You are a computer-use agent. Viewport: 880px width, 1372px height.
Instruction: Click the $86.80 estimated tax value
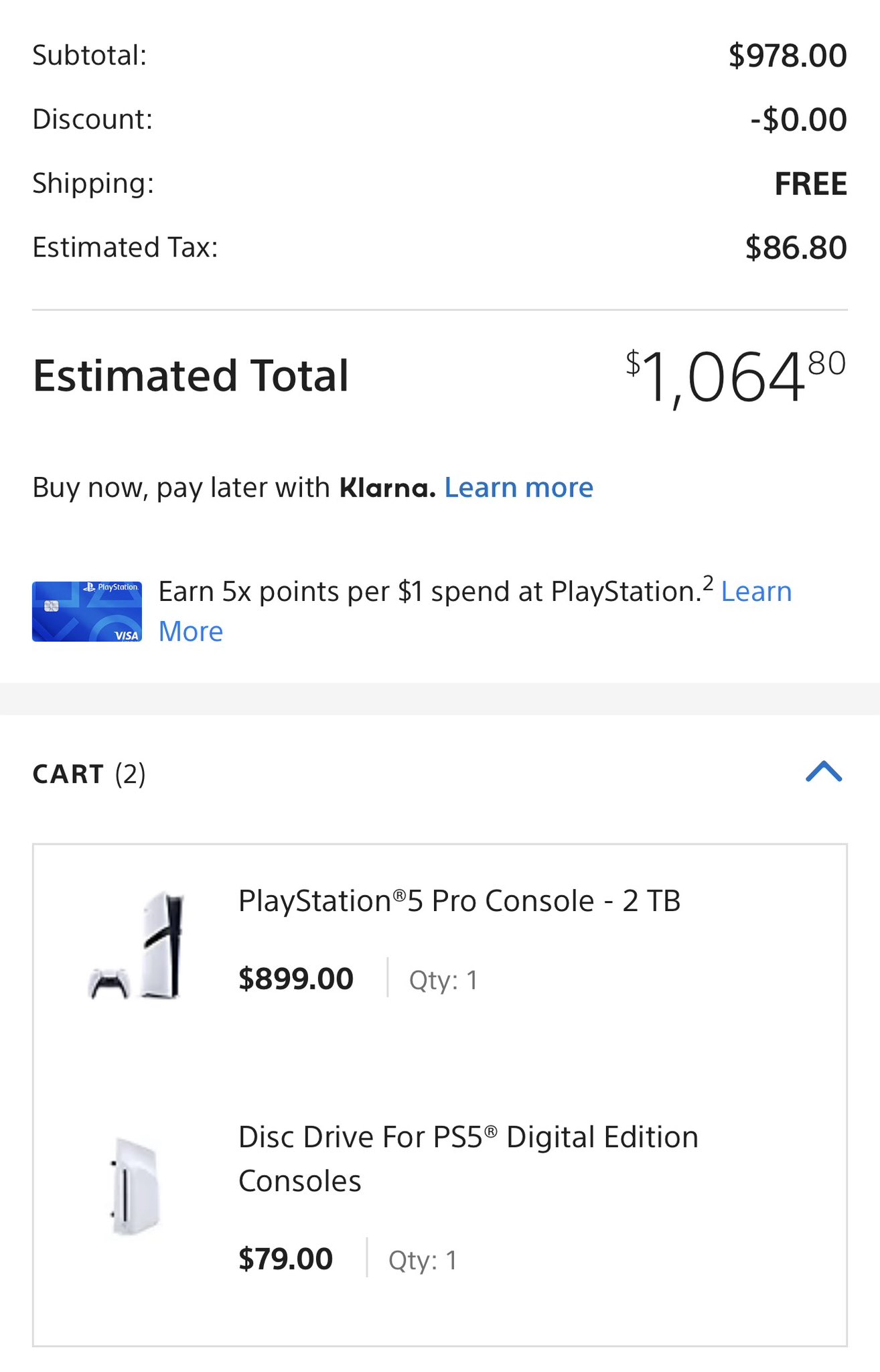(x=796, y=248)
